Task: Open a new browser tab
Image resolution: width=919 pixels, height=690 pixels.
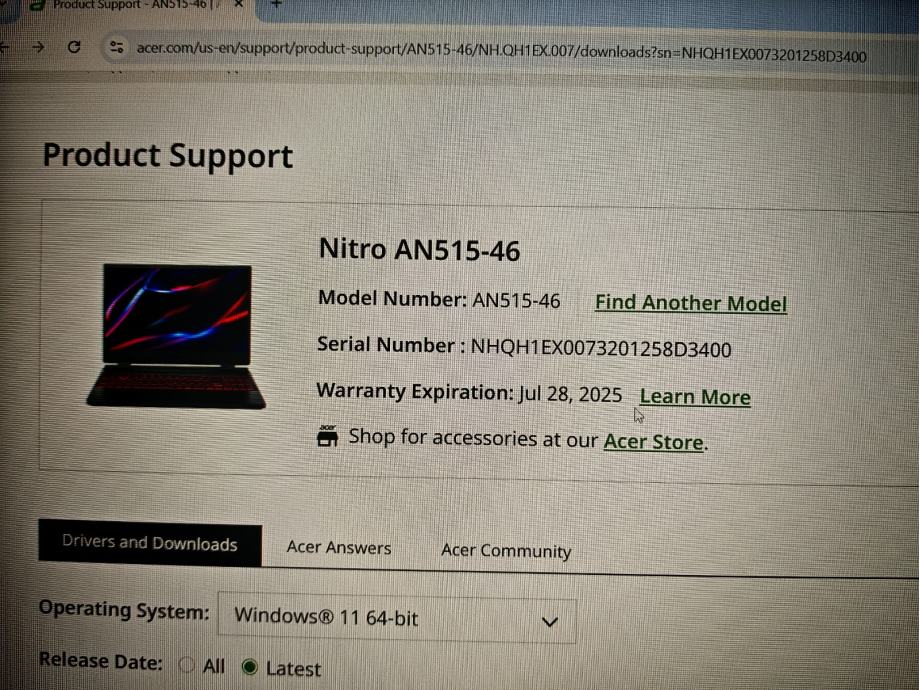Action: [x=276, y=4]
